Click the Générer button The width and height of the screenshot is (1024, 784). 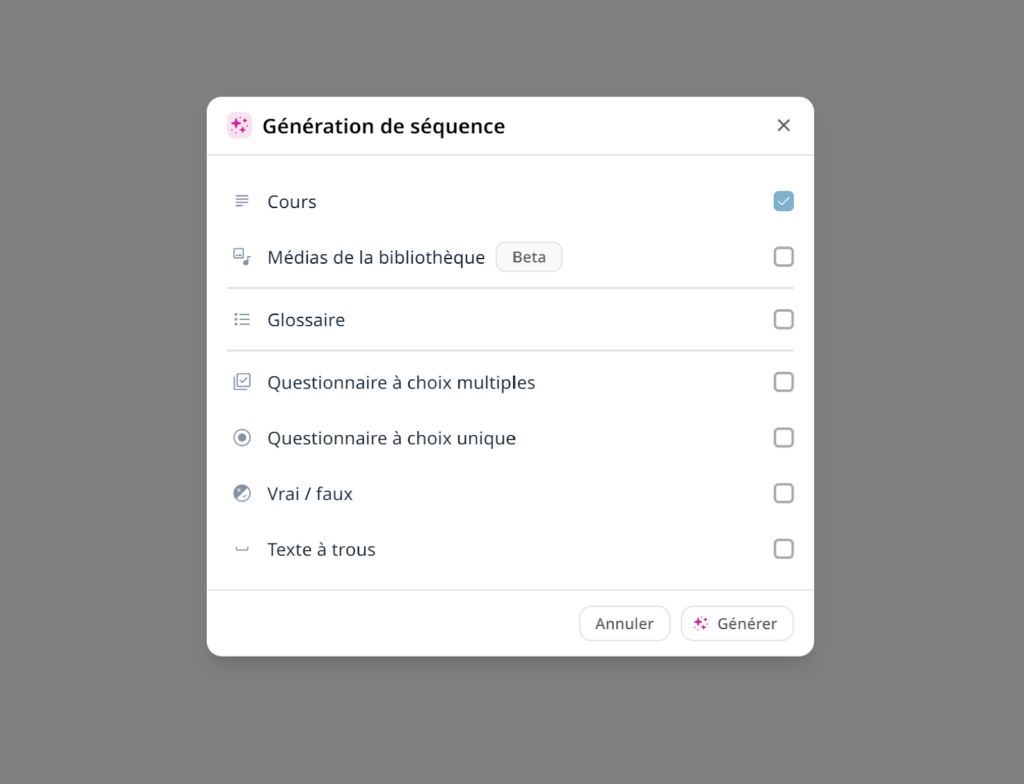pyautogui.click(x=736, y=623)
